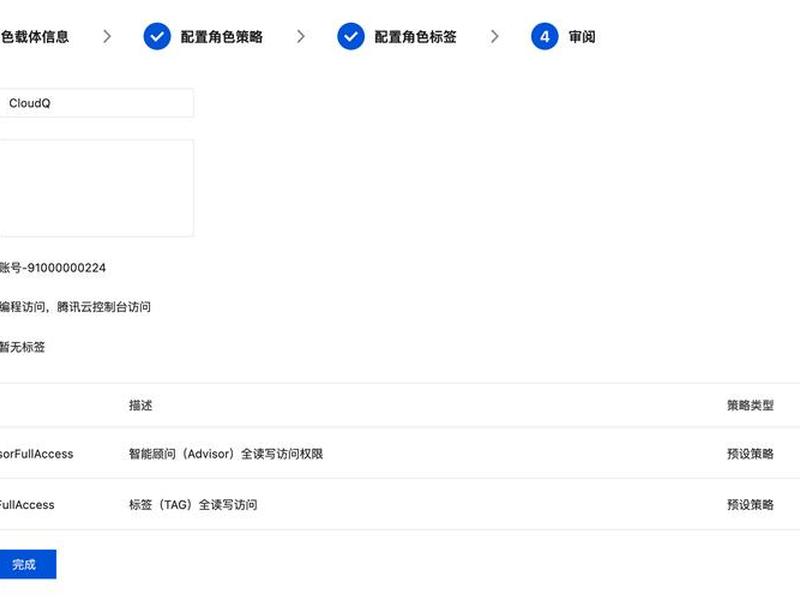Click into the empty description text area
This screenshot has height=600, width=800.
point(96,188)
